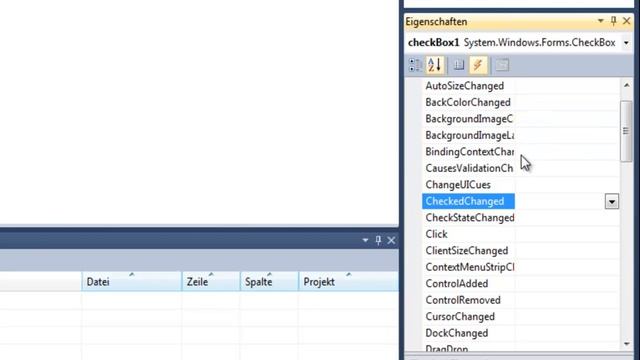Screen dimensions: 640x360
Task: Open the Eigenschaften window position menu
Action: (x=600, y=21)
